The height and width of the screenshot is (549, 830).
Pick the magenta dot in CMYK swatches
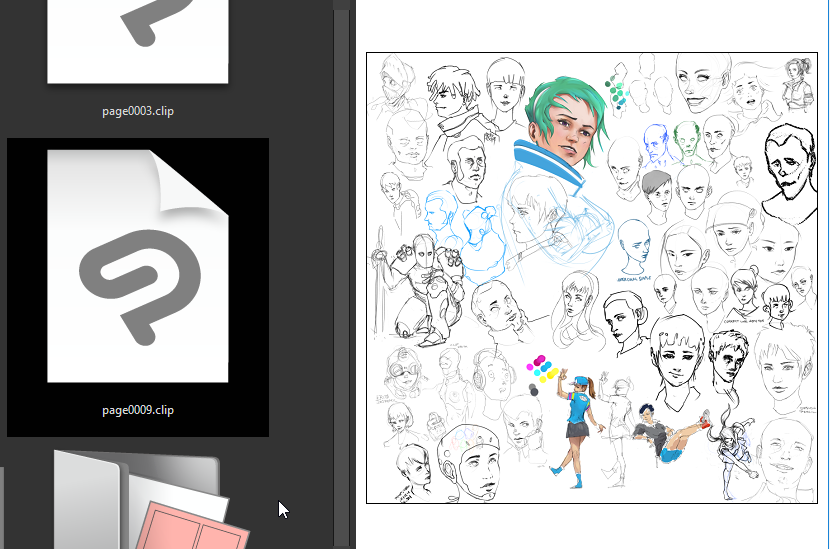coord(541,360)
